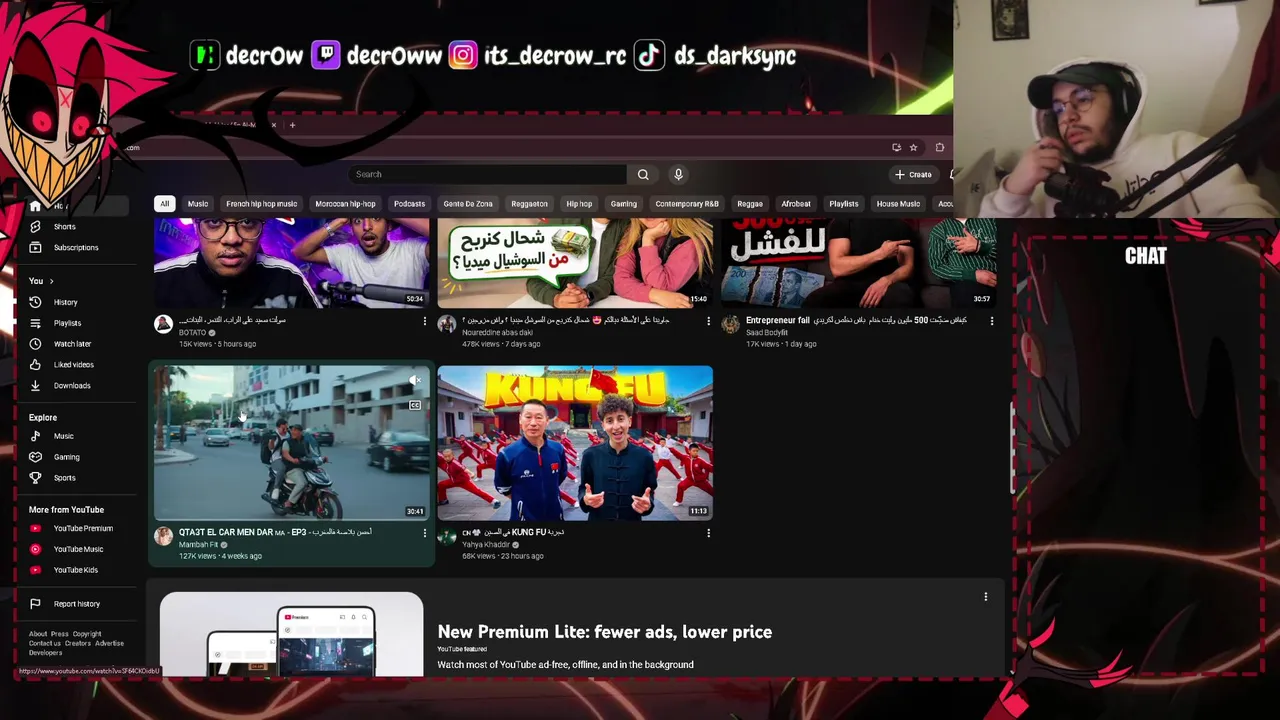Open options menu for Noureddine abas daki video

[708, 321]
